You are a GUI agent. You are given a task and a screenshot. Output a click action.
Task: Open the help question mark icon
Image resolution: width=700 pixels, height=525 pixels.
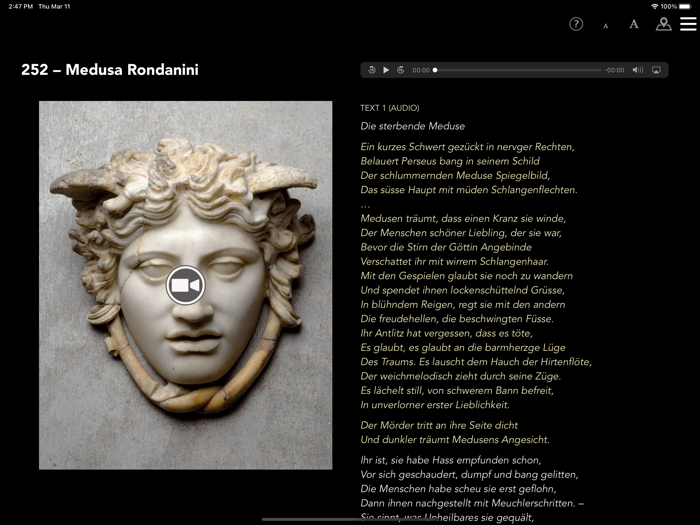point(576,24)
